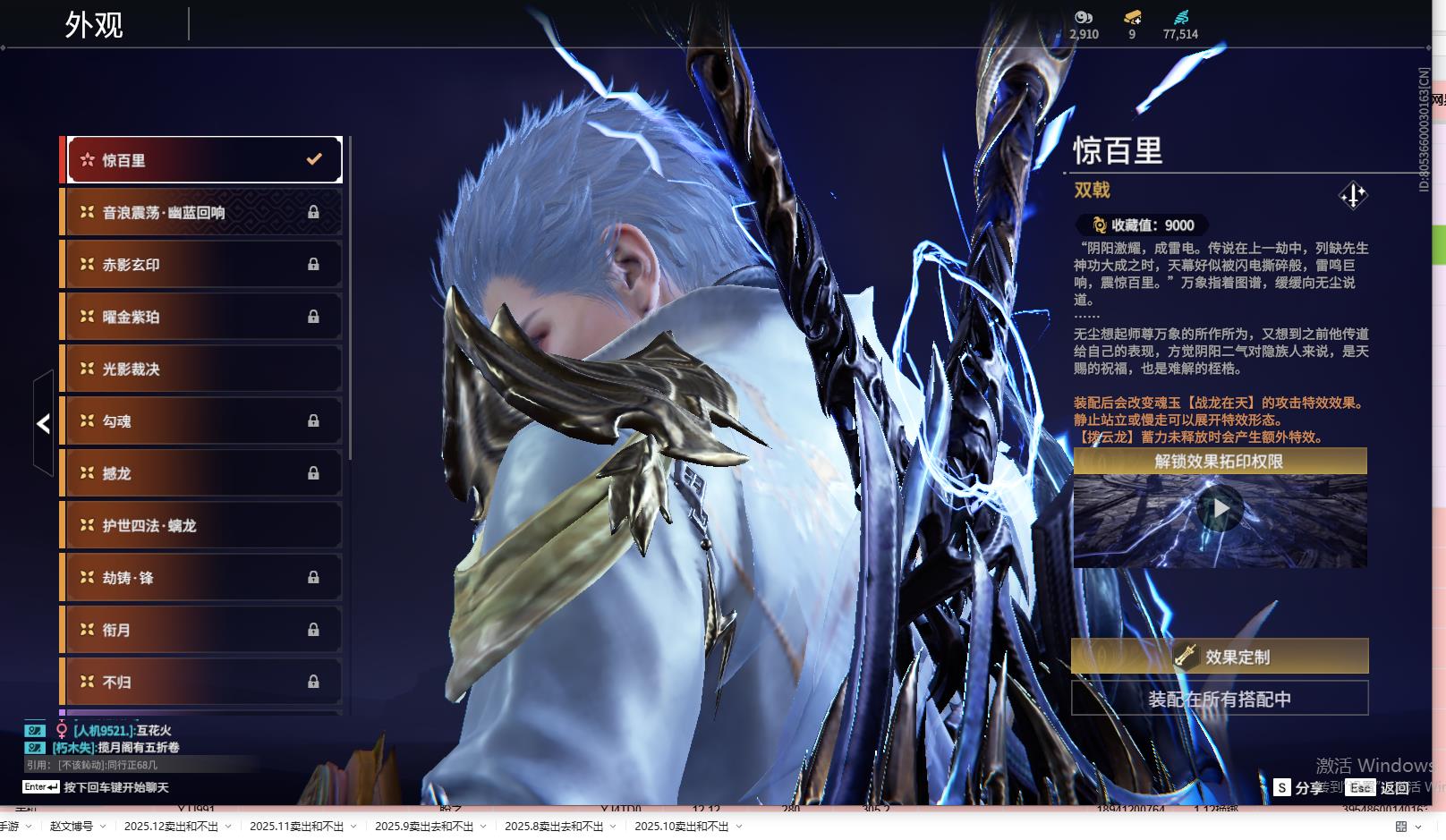Click the skin list scrollbar
This screenshot has width=1446, height=840.
tap(349, 298)
